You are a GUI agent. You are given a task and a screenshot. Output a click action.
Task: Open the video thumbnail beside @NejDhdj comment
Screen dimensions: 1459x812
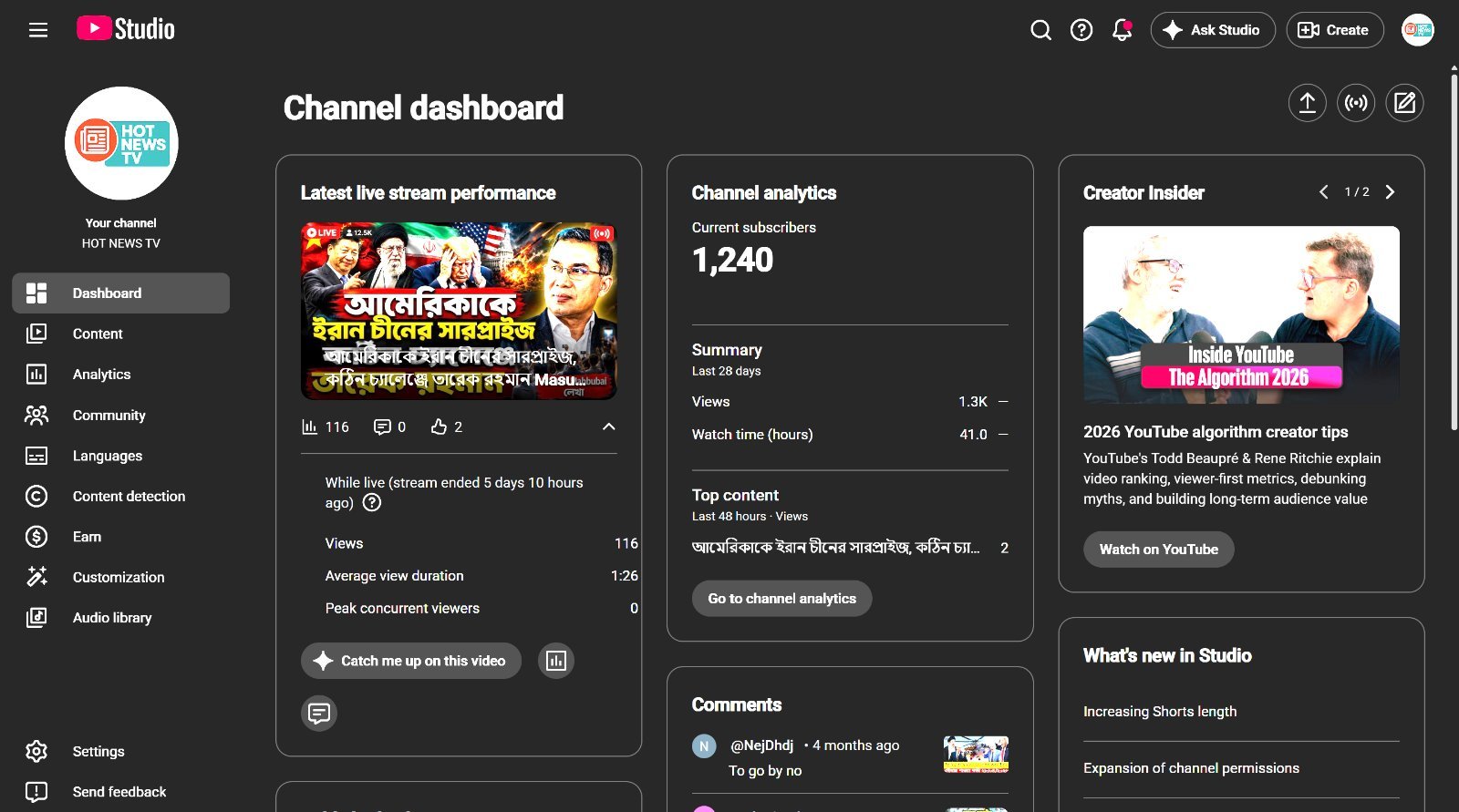pos(976,755)
